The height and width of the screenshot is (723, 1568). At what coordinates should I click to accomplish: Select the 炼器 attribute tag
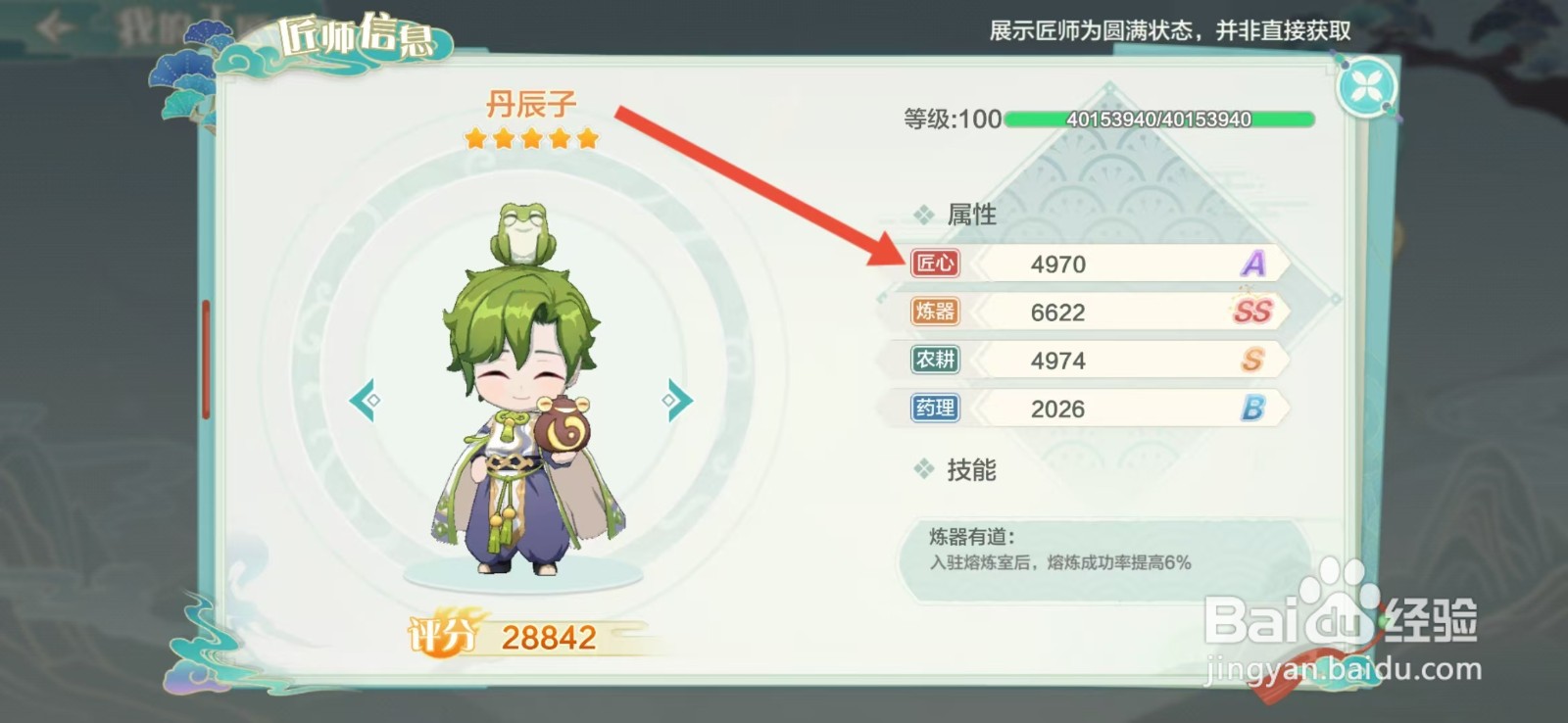tap(935, 312)
